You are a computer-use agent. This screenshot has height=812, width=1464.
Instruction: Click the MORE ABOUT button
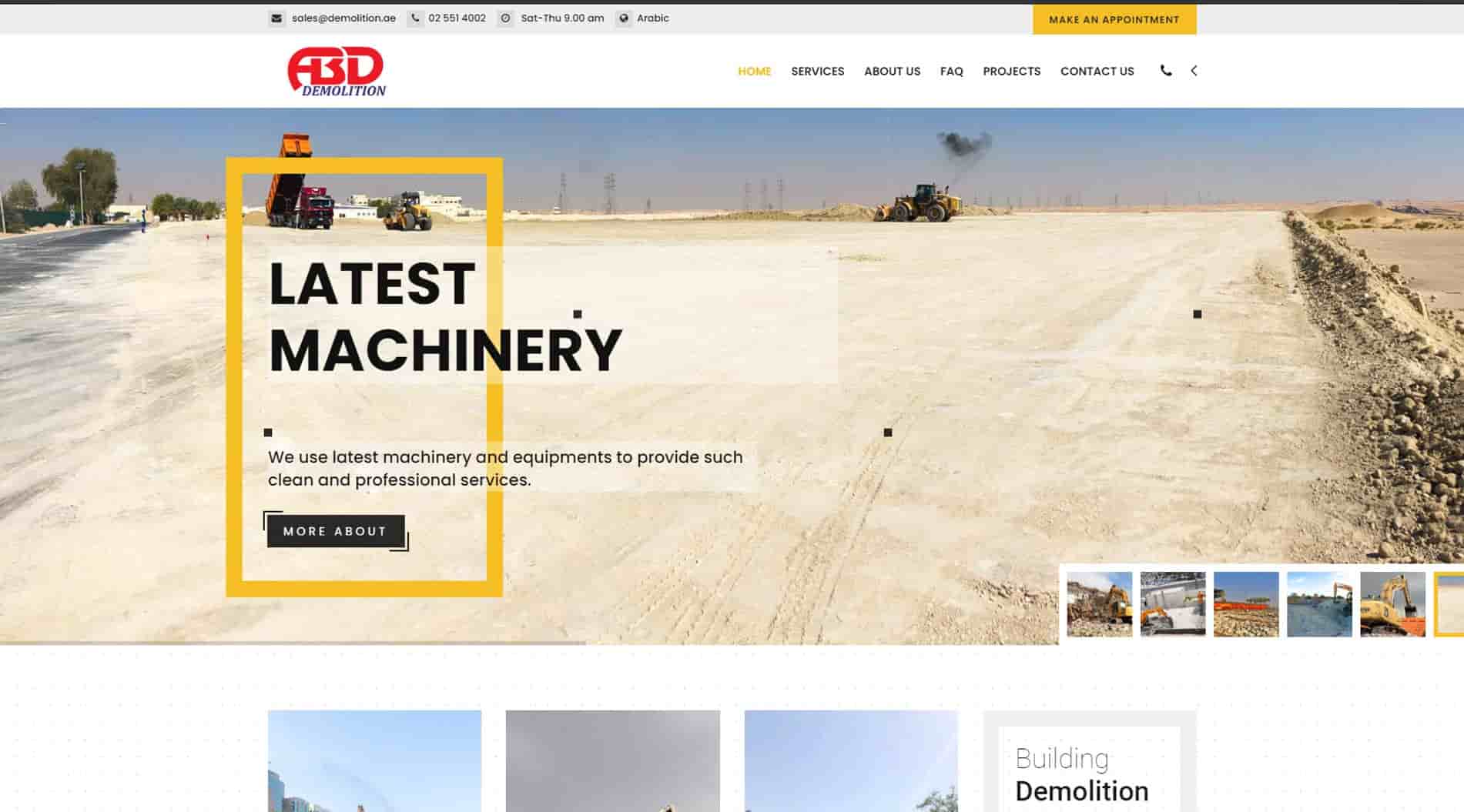click(336, 531)
